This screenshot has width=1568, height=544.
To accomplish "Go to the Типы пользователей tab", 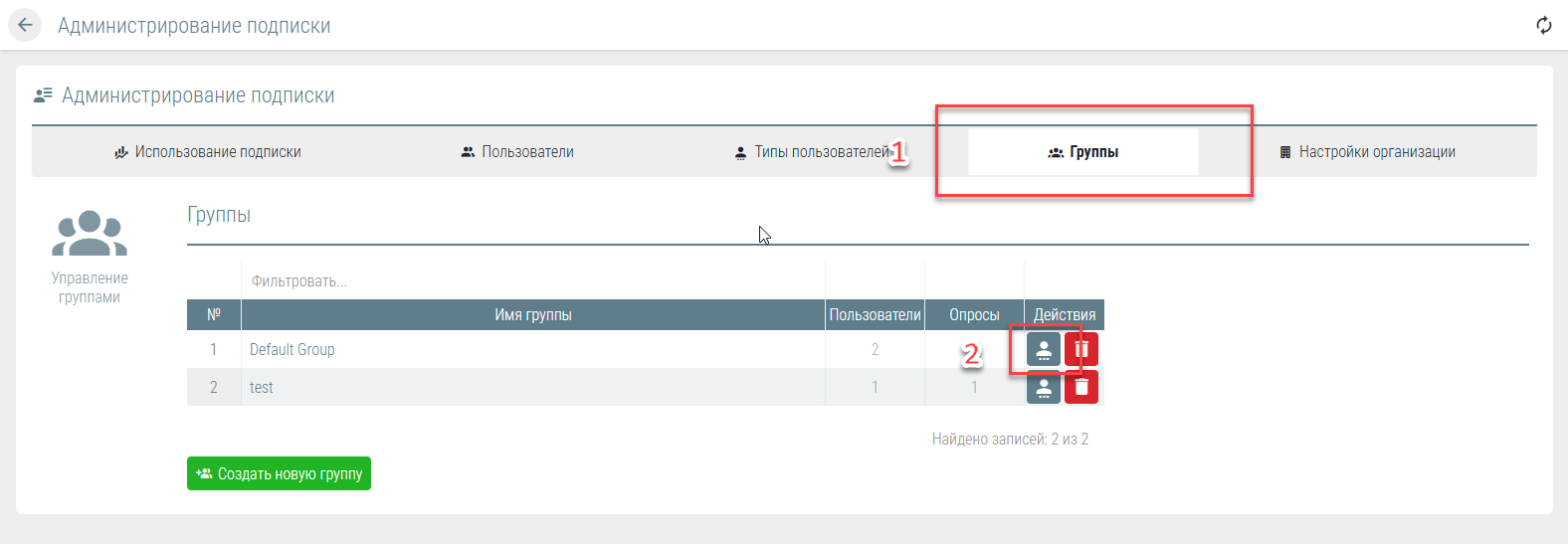I will [813, 152].
